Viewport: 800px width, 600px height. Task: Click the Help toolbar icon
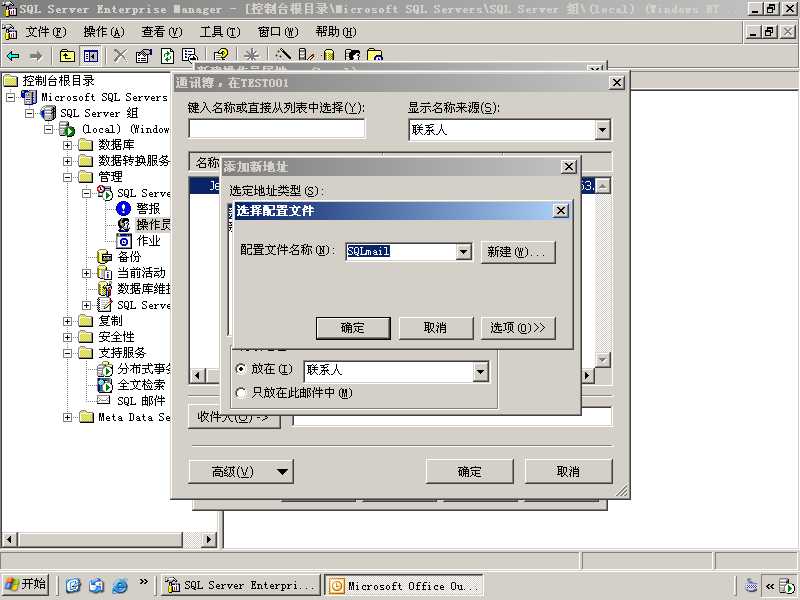(x=221, y=55)
